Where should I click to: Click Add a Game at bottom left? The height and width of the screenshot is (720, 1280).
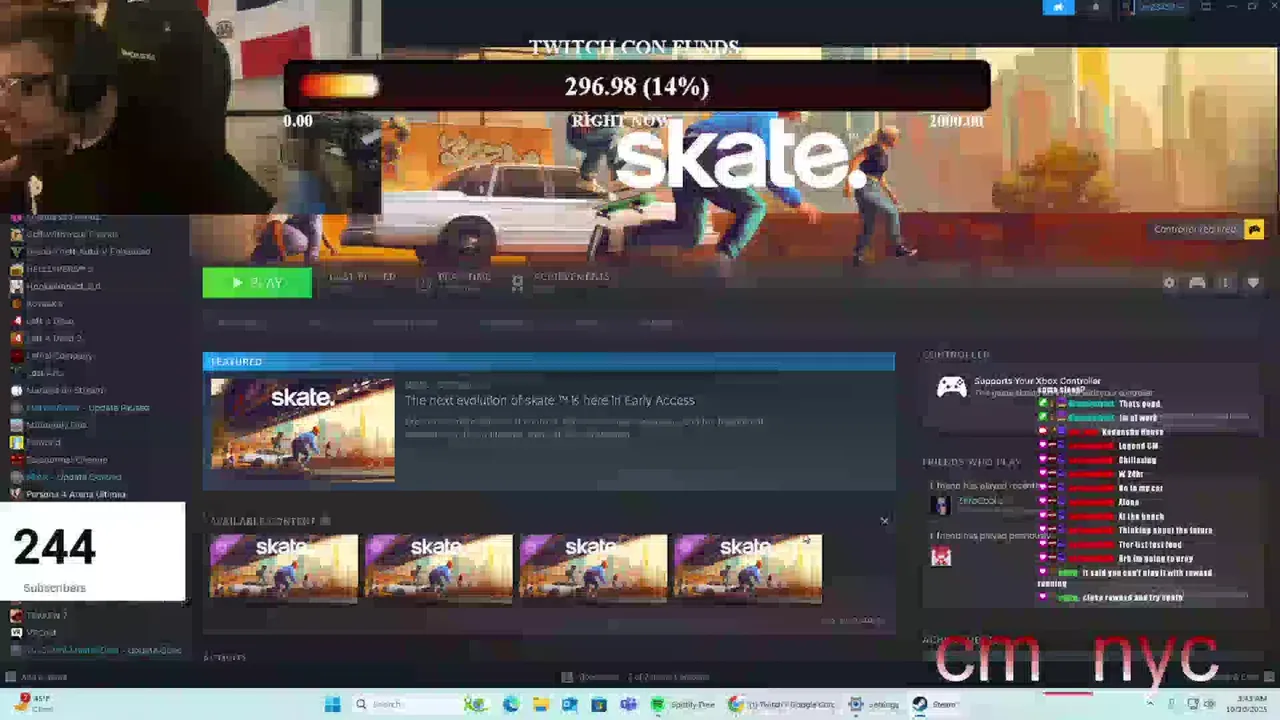[37, 677]
